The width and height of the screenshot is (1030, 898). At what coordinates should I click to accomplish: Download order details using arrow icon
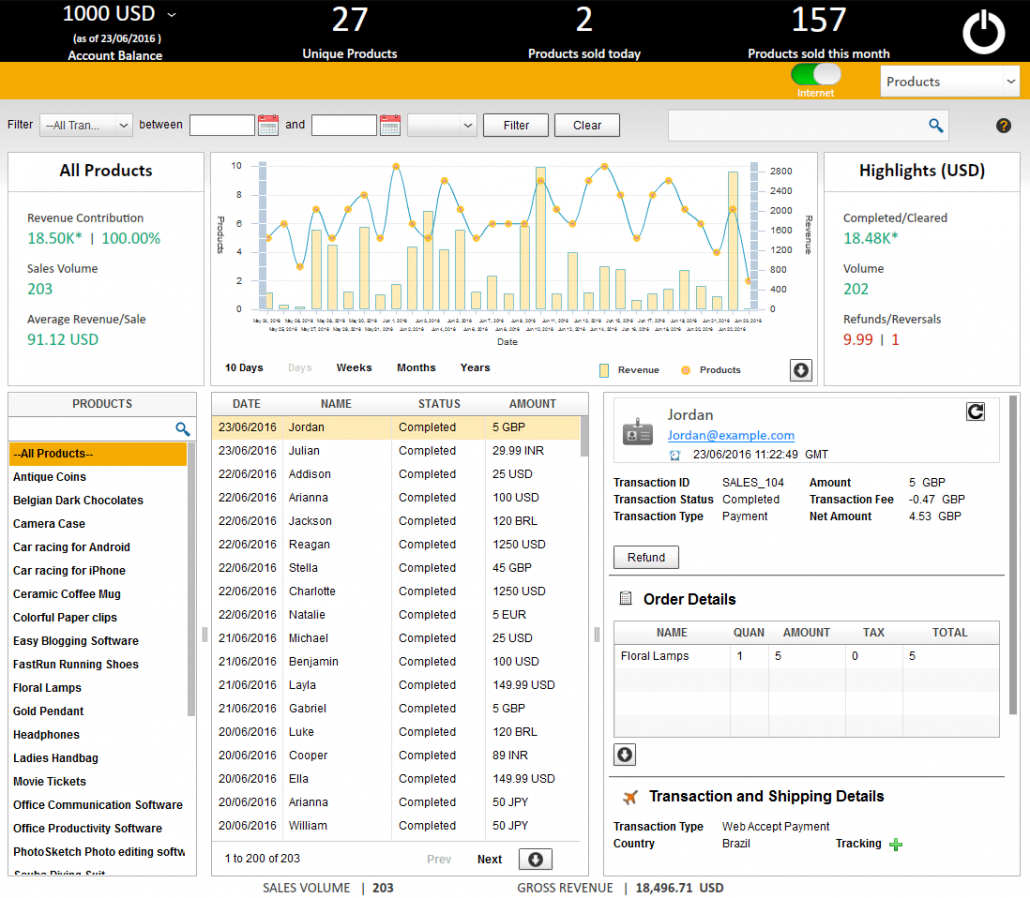point(625,755)
